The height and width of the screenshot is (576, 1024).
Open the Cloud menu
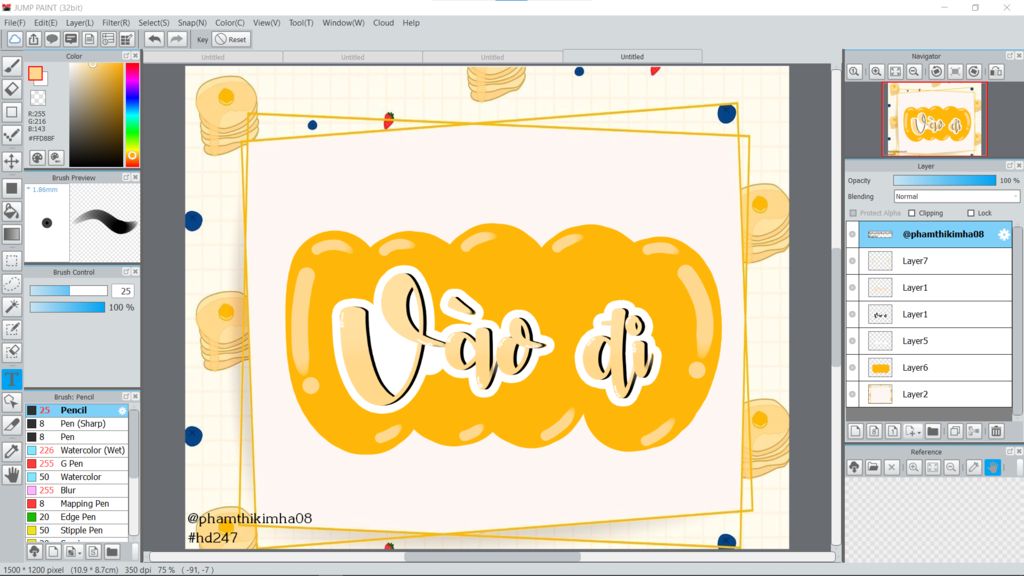pyautogui.click(x=383, y=23)
